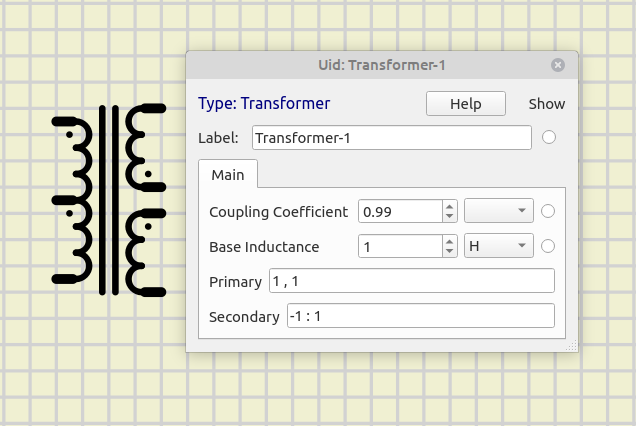The image size is (636, 426).
Task: Open the Coupling Coefficient unit dropdown
Action: [499, 211]
